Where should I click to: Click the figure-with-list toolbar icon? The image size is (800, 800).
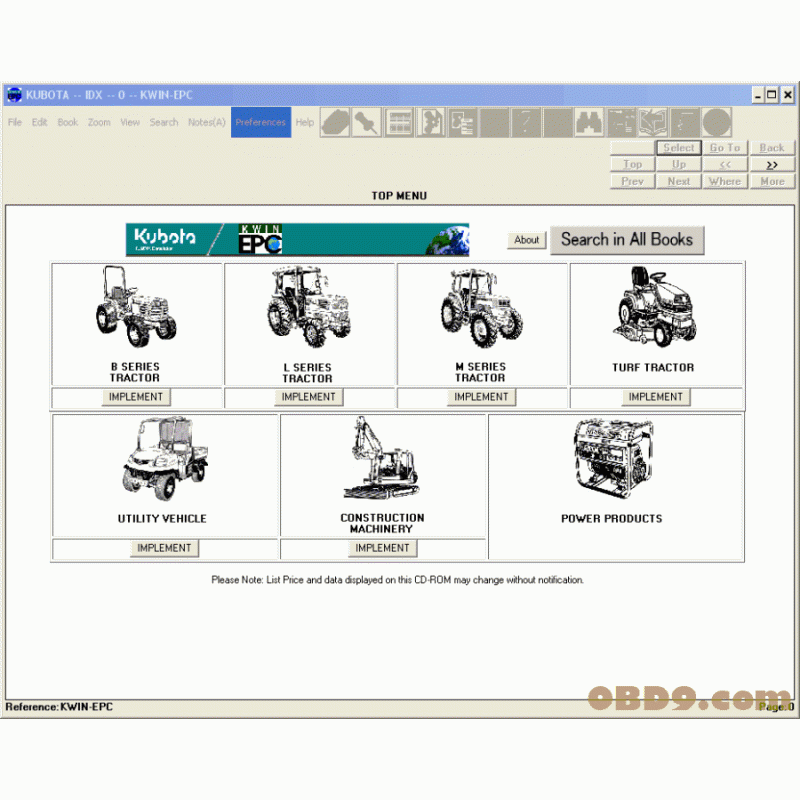tap(463, 122)
